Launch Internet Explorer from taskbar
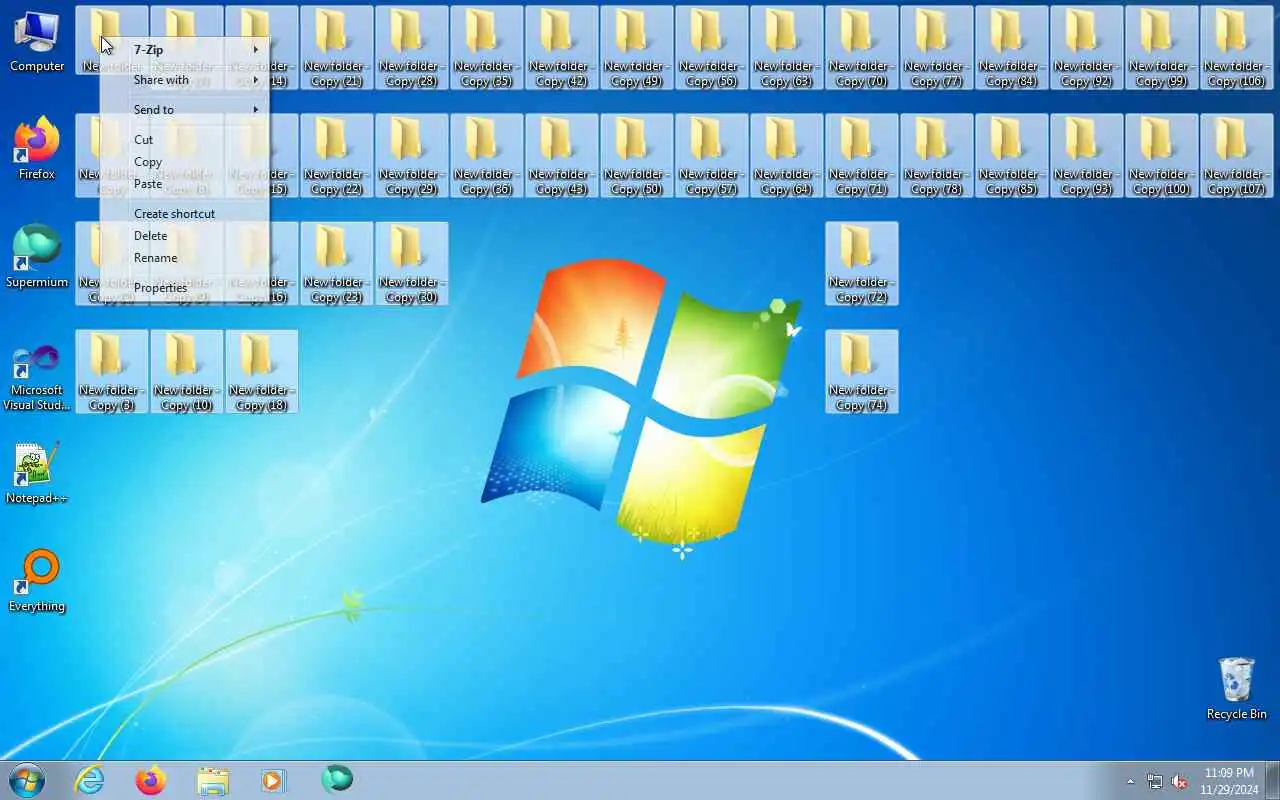This screenshot has height=800, width=1280. [90, 780]
